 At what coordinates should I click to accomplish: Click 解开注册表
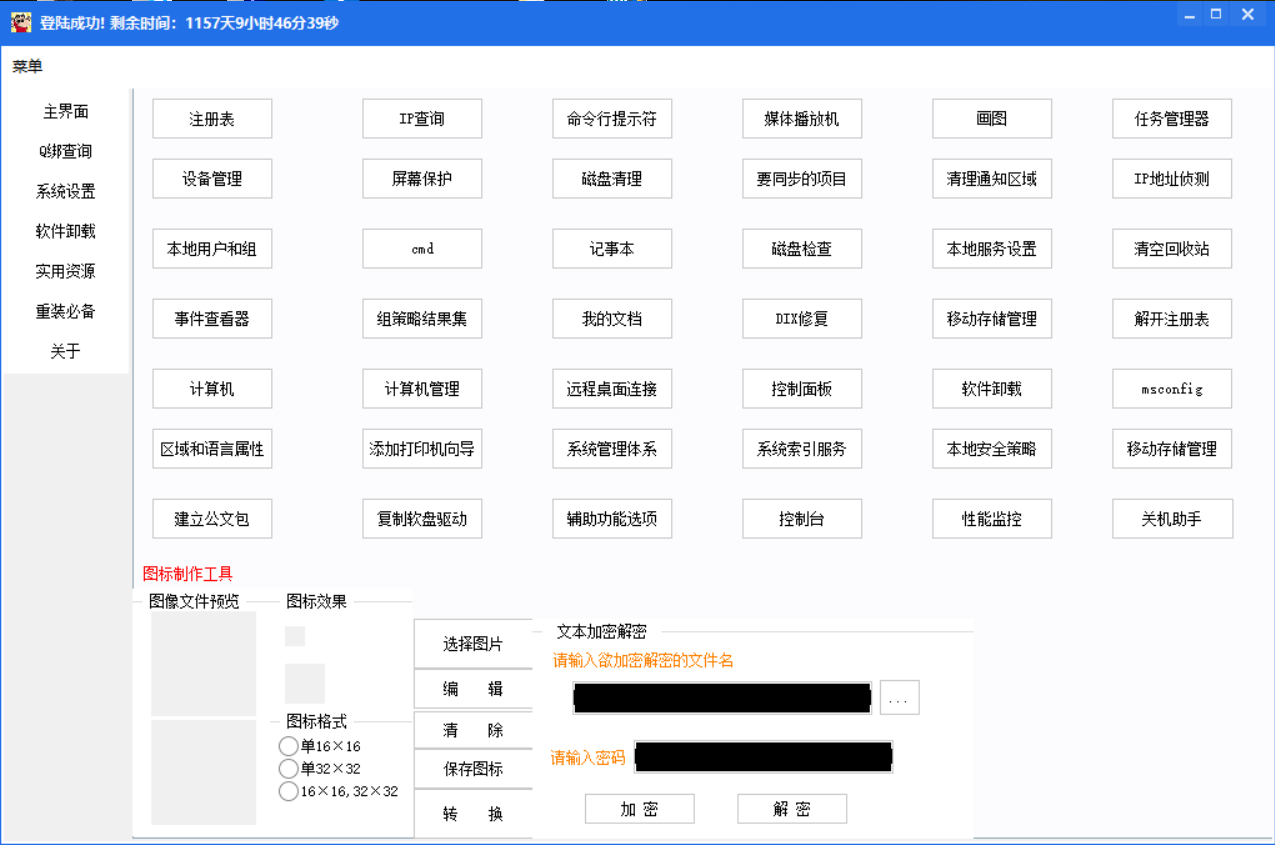tap(1172, 319)
